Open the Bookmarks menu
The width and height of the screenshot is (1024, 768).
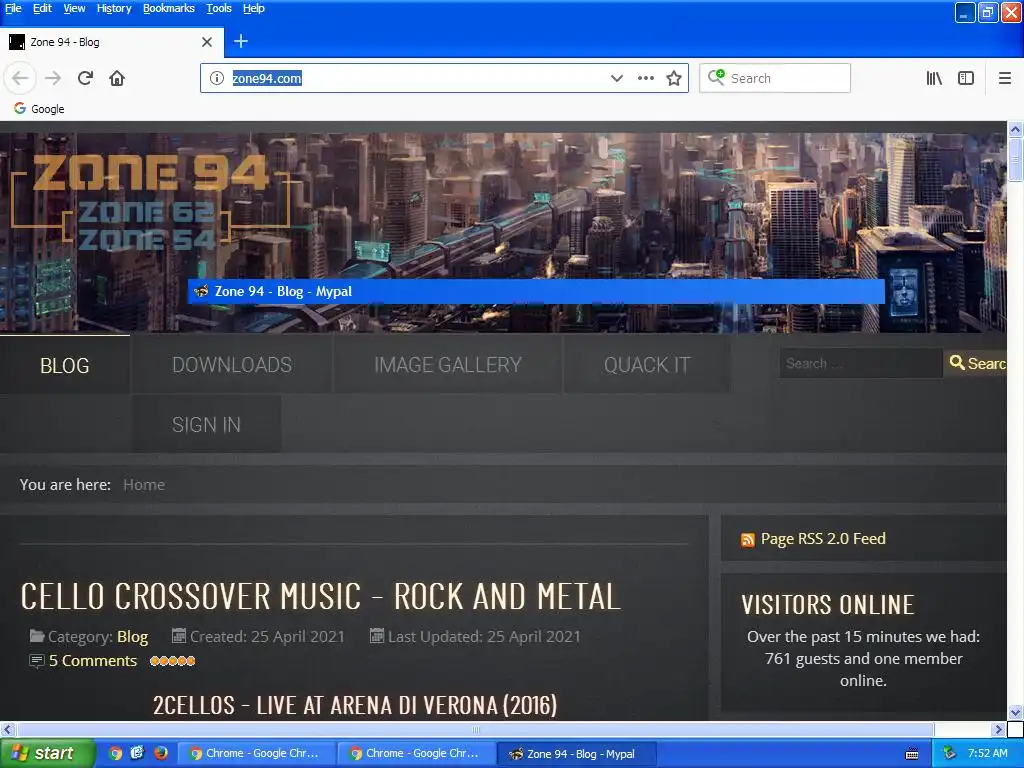tap(168, 8)
